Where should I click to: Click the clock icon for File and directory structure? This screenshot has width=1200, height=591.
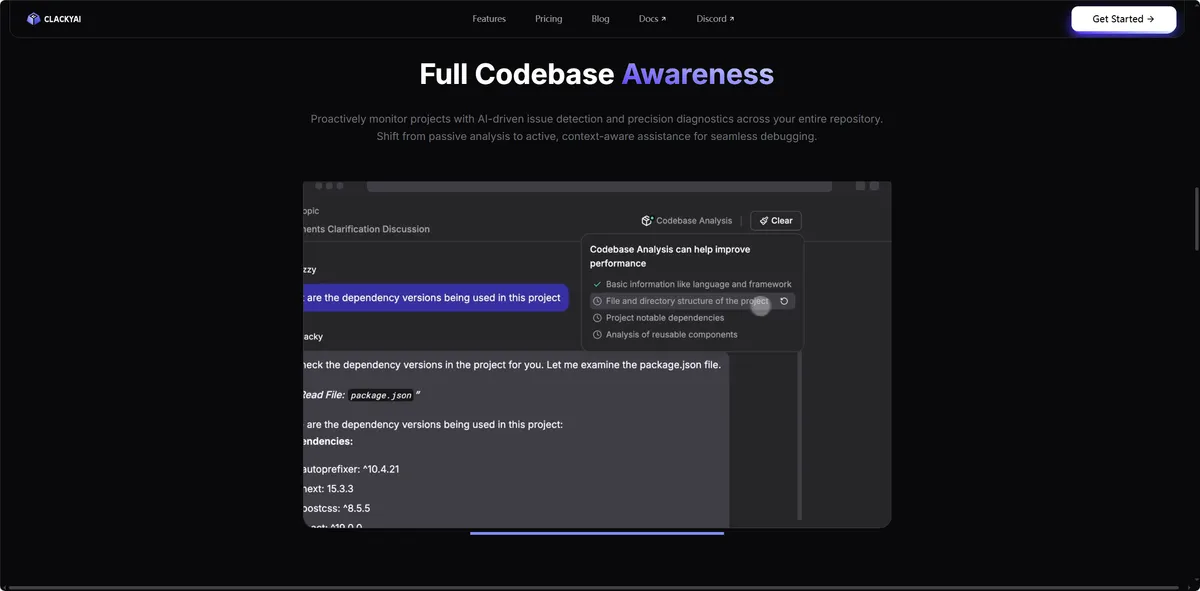coord(597,301)
